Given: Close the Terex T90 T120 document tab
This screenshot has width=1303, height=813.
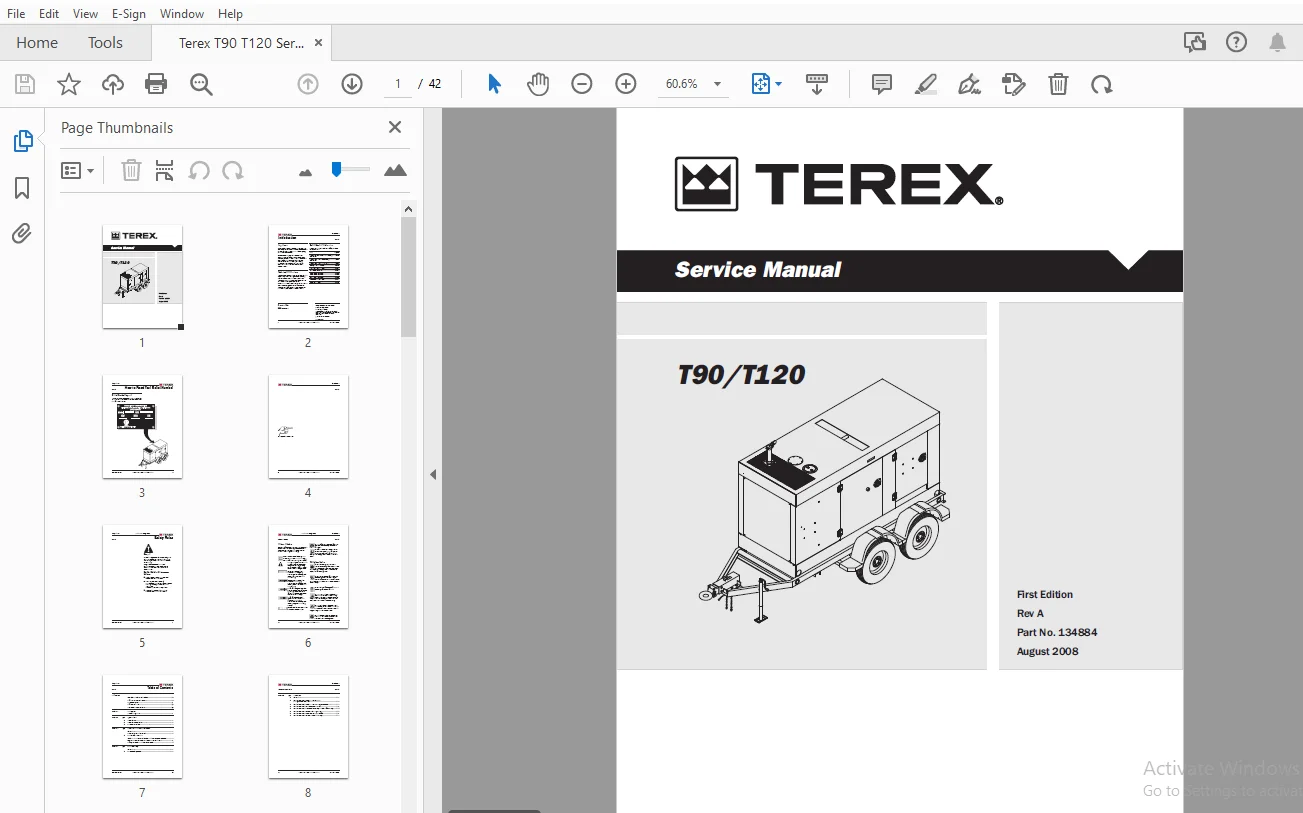Looking at the screenshot, I should [x=318, y=43].
